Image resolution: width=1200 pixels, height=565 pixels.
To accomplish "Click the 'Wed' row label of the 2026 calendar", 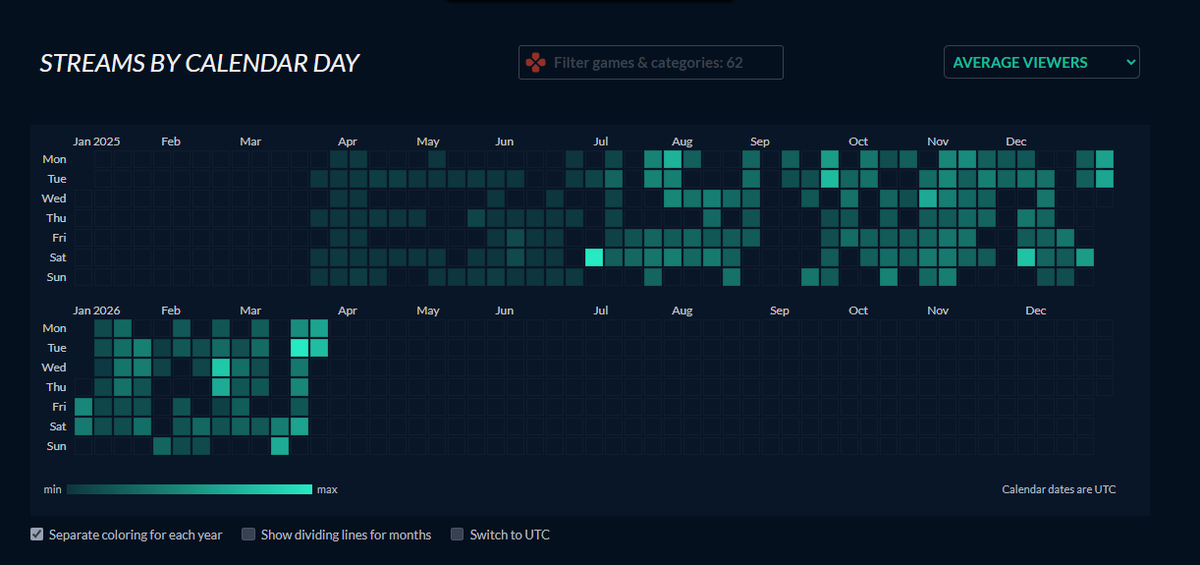I will click(x=55, y=367).
